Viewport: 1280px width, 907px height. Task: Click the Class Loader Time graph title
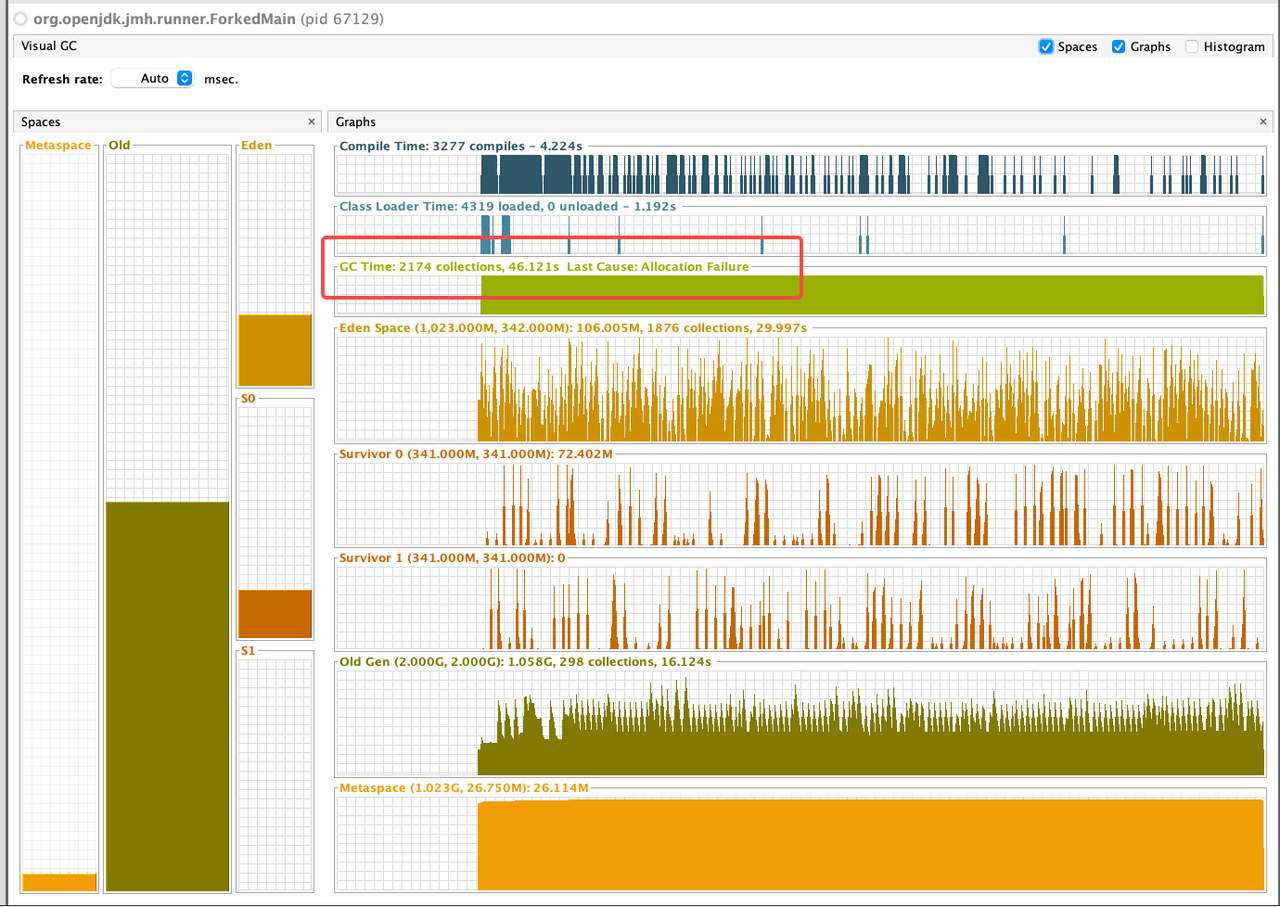tap(508, 207)
